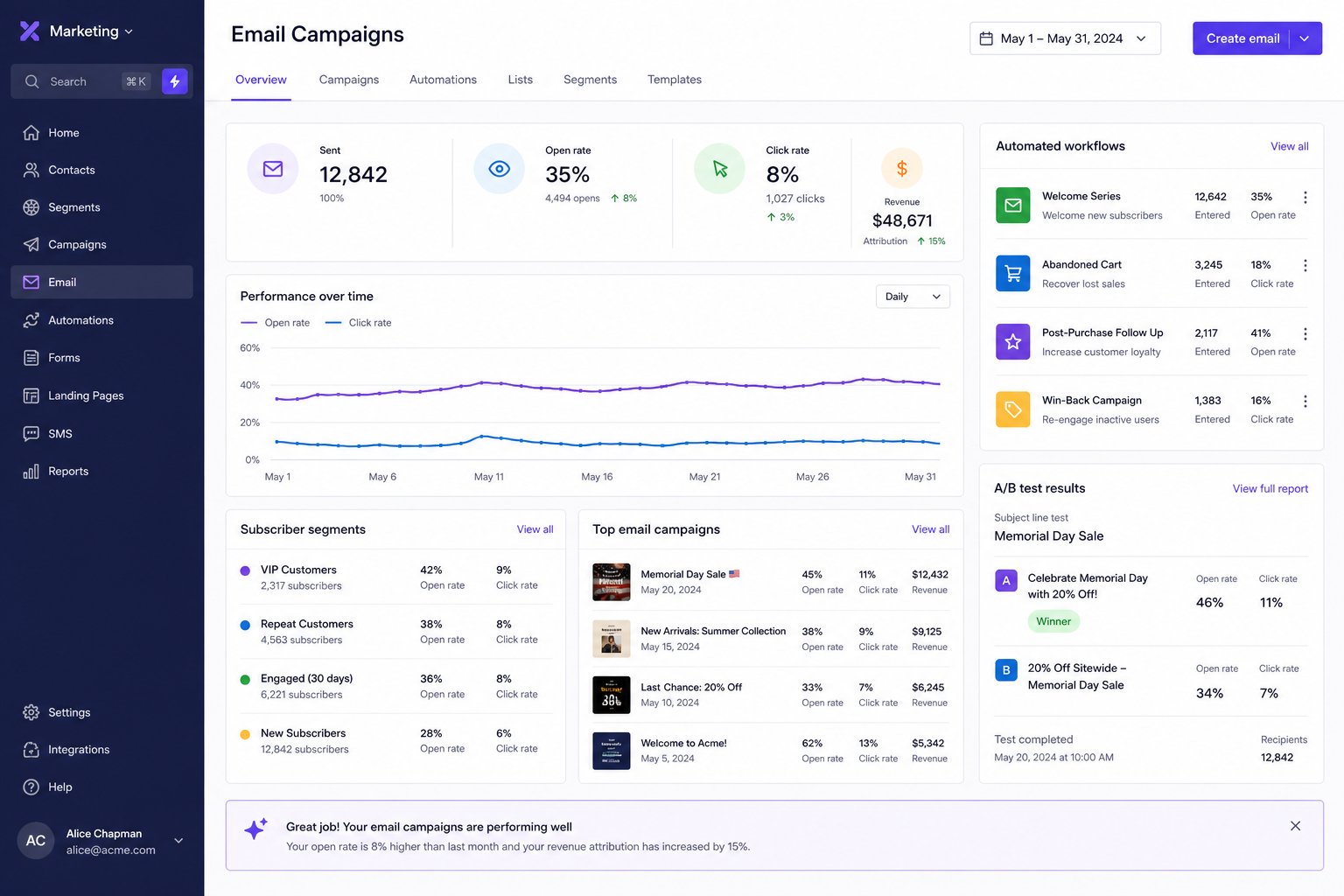
Task: Click the purple VIP Customers color dot
Action: (x=245, y=570)
